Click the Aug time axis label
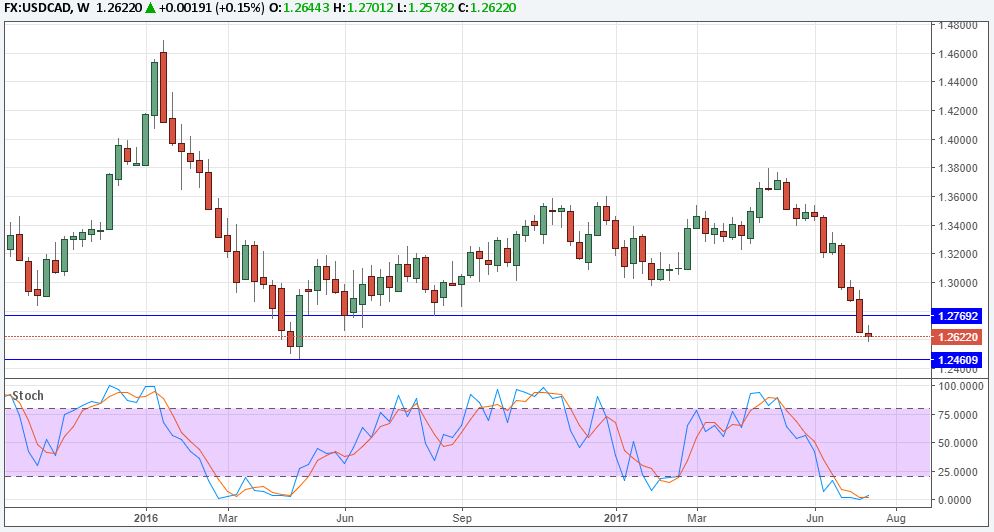994x532 pixels. pos(896,517)
